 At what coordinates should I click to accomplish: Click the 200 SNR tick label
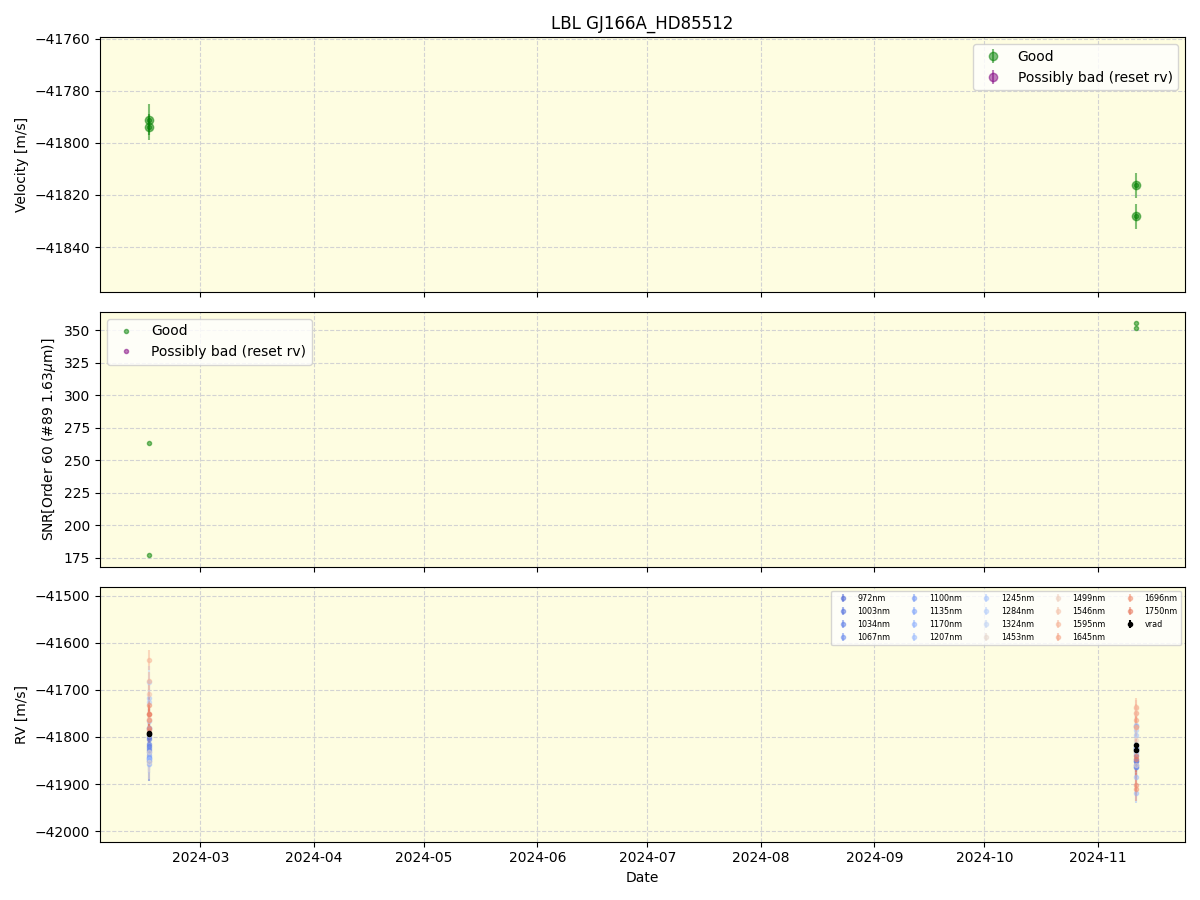point(78,526)
